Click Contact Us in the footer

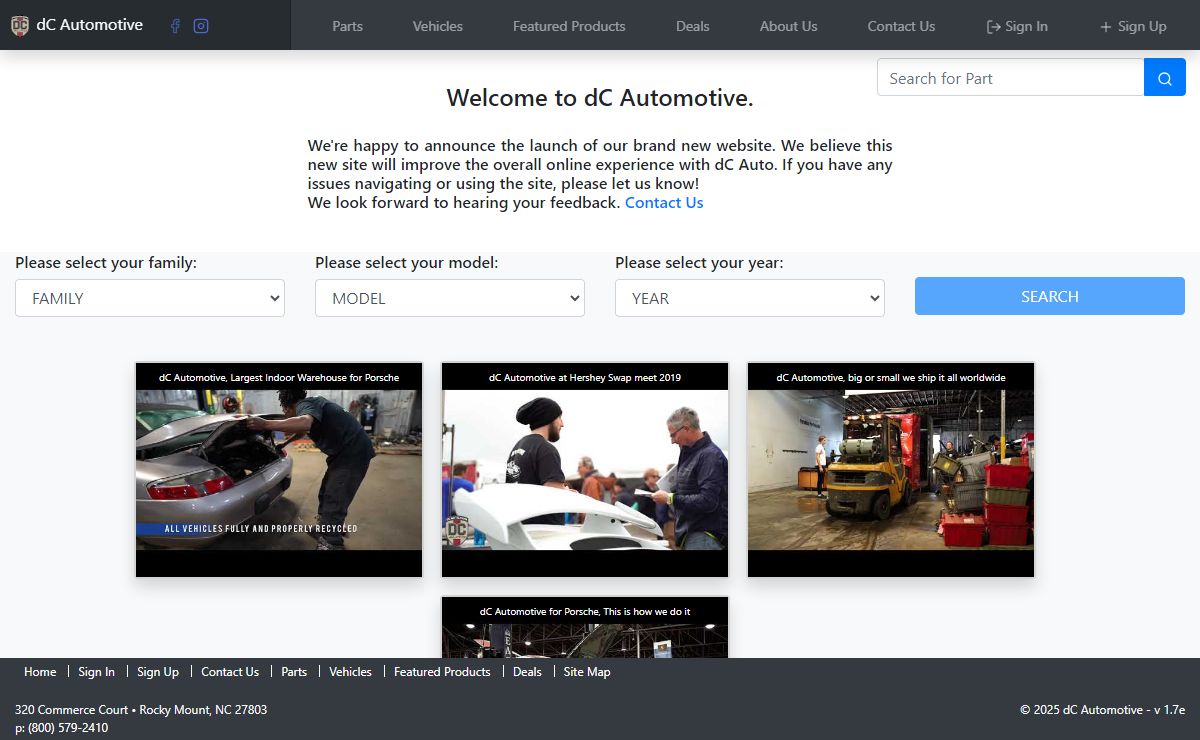coord(230,672)
